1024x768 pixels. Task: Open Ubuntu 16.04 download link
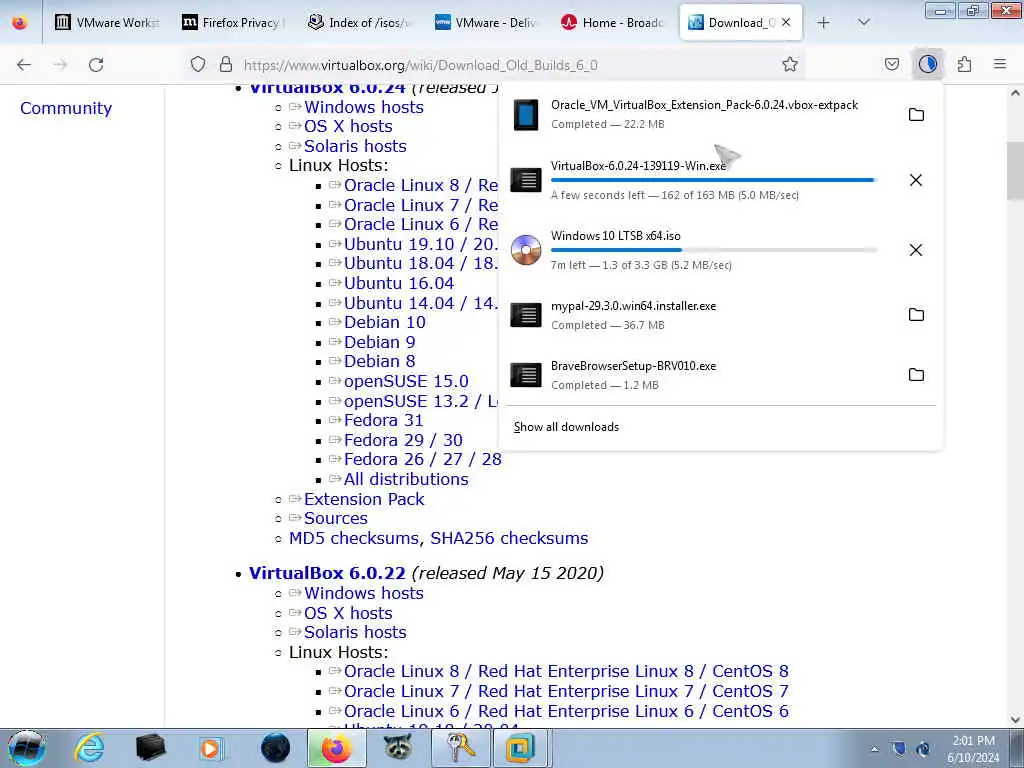point(399,283)
